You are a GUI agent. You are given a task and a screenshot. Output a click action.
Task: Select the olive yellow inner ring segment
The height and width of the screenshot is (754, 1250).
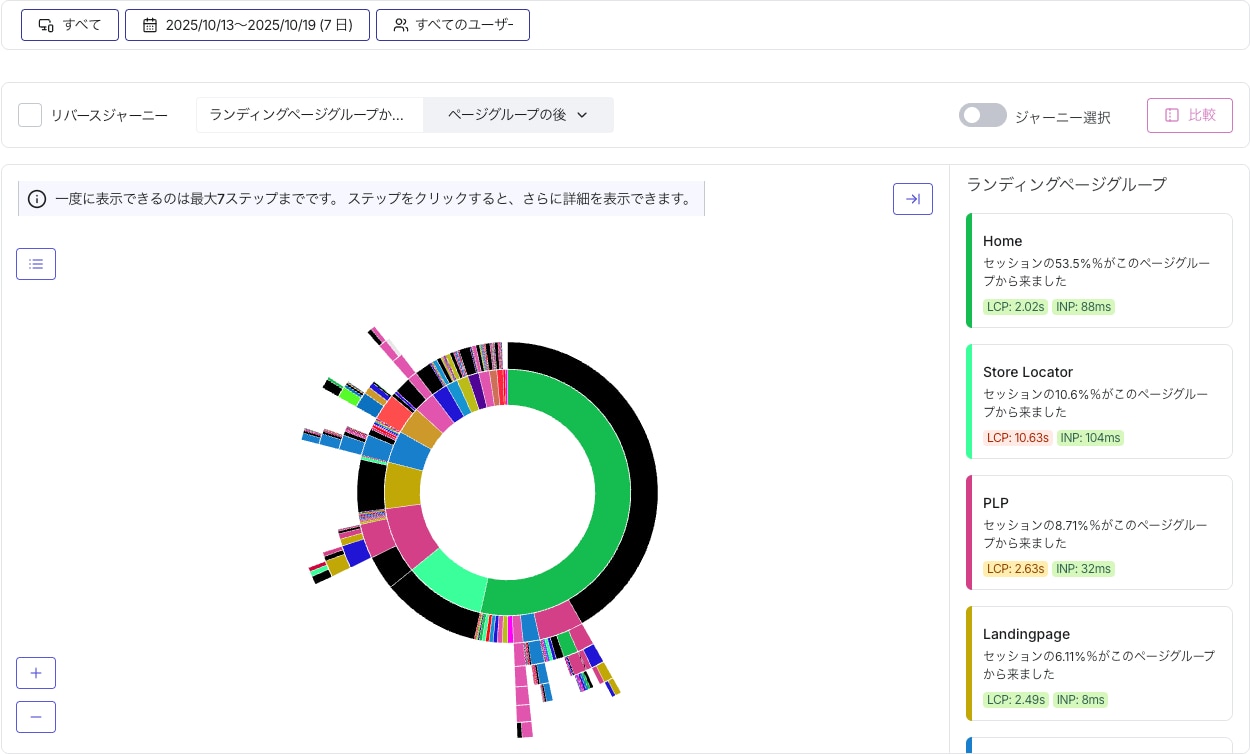pyautogui.click(x=403, y=485)
